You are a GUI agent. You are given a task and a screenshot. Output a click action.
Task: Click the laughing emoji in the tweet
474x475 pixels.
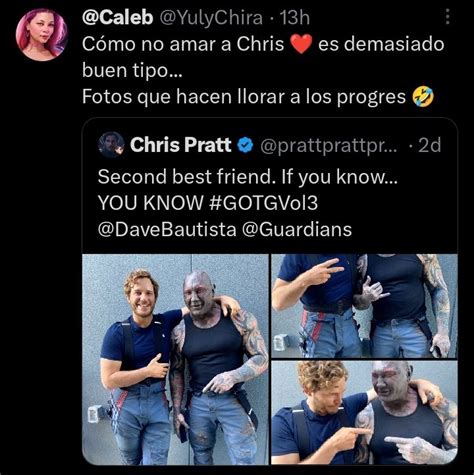(x=423, y=97)
